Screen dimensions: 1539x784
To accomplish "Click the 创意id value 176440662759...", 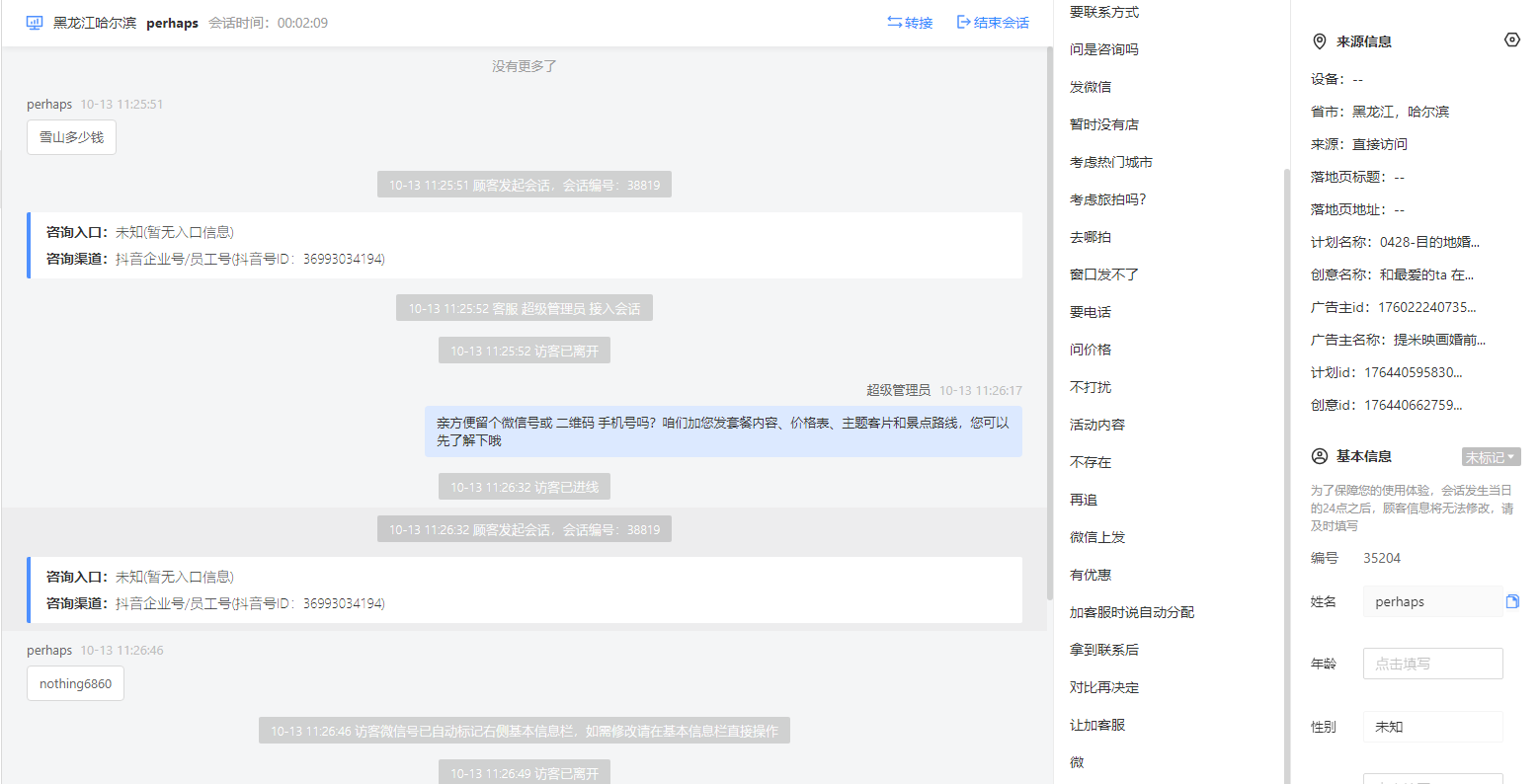I will click(1414, 405).
